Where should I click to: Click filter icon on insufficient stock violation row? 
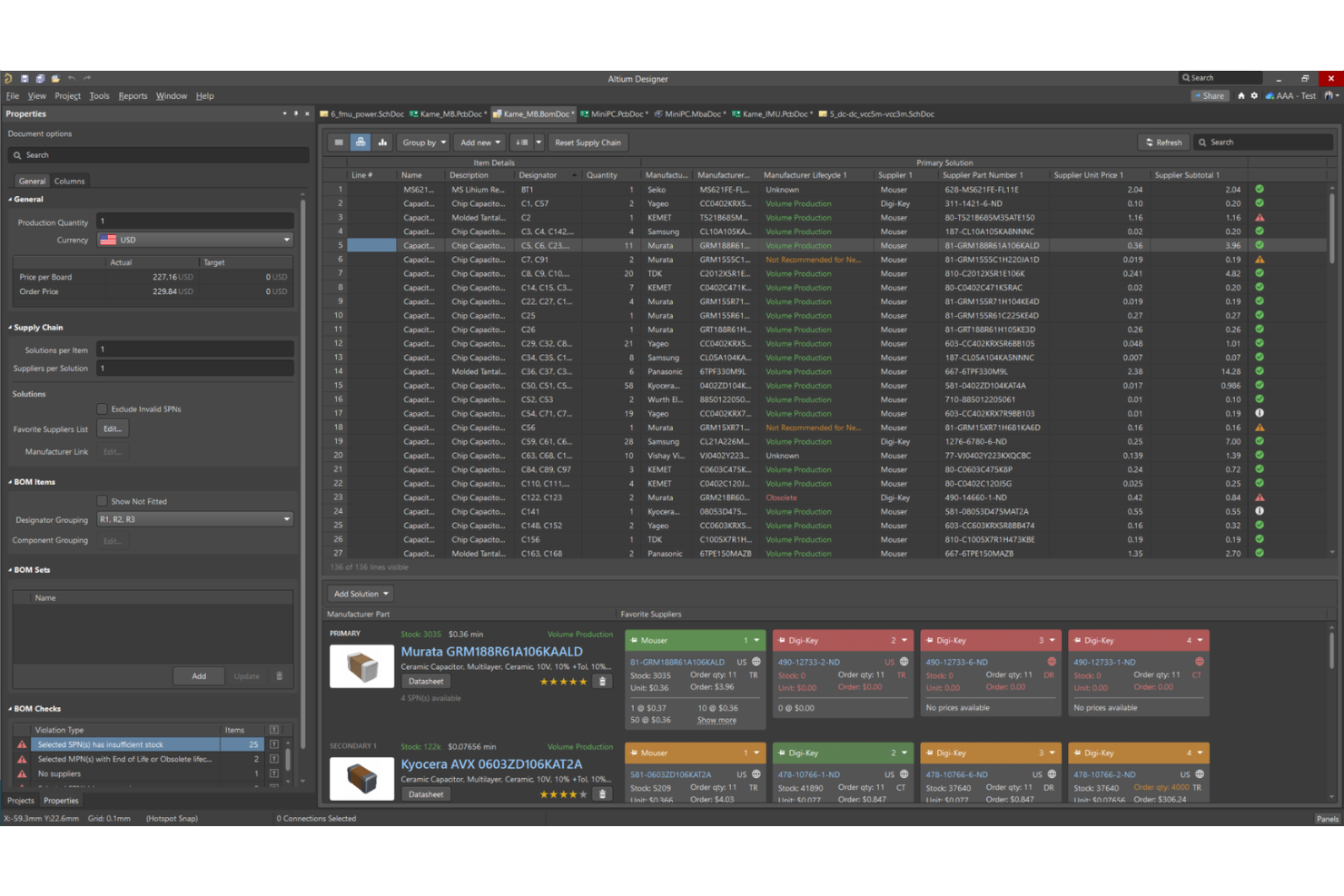point(274,744)
